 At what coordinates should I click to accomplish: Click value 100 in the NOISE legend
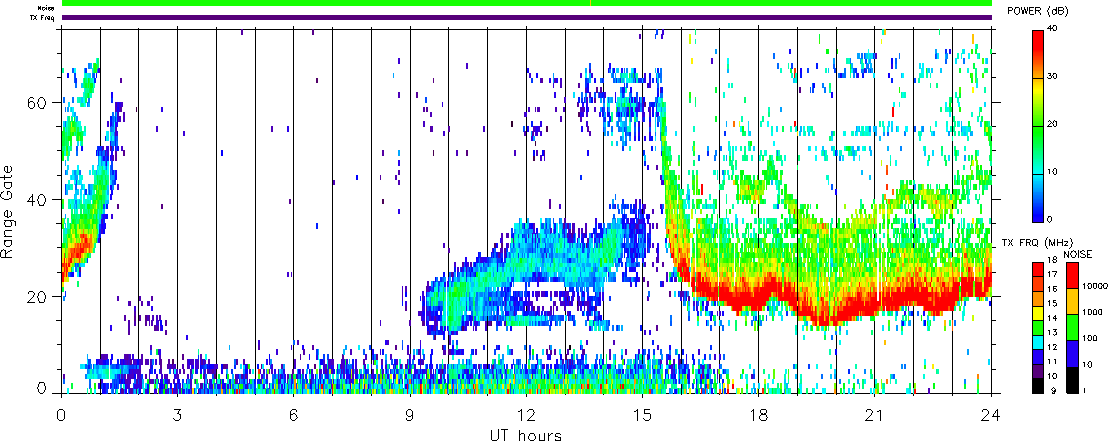click(1090, 339)
